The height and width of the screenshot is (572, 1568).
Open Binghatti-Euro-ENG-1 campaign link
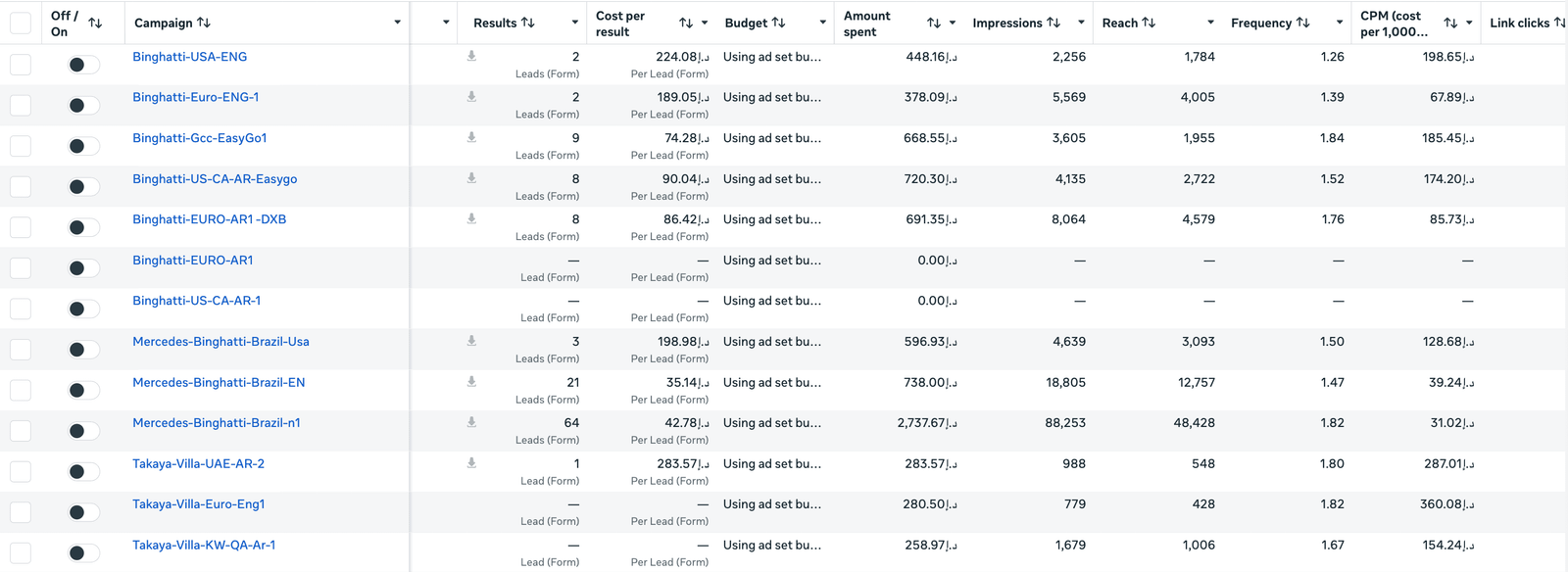196,97
